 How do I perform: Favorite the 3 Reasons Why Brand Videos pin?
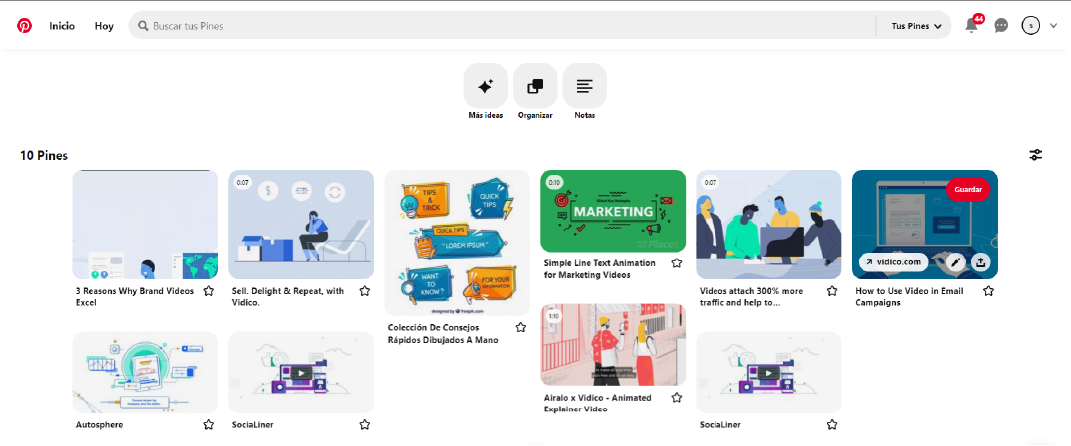point(209,291)
